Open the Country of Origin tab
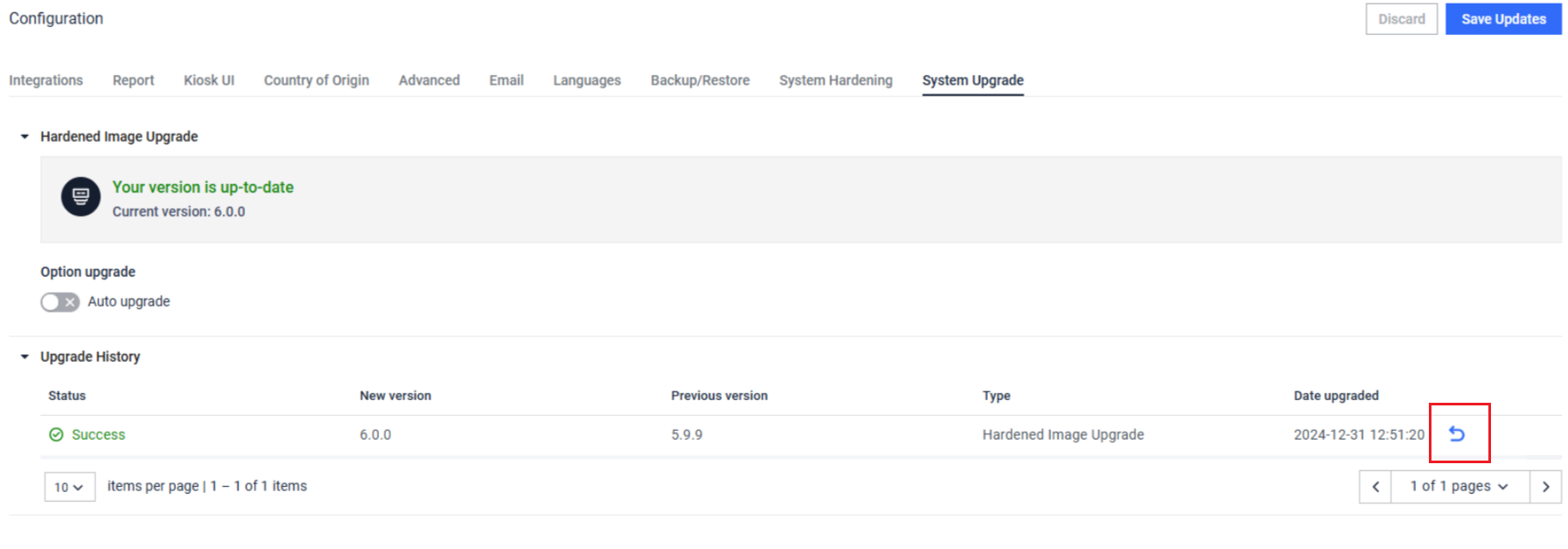Viewport: 1568px width, 549px height. pyautogui.click(x=317, y=80)
